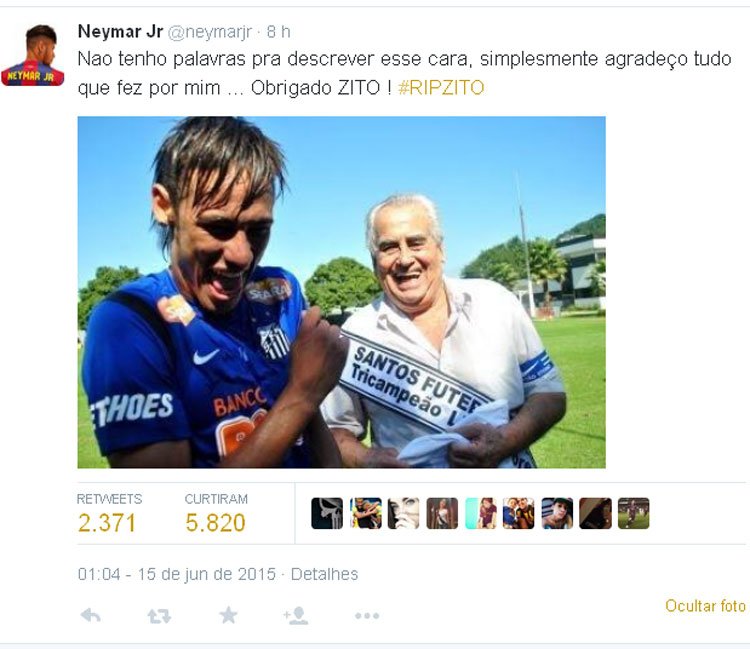This screenshot has width=750, height=649.
Task: Click the last liker avatar on soccer field
Action: [633, 513]
